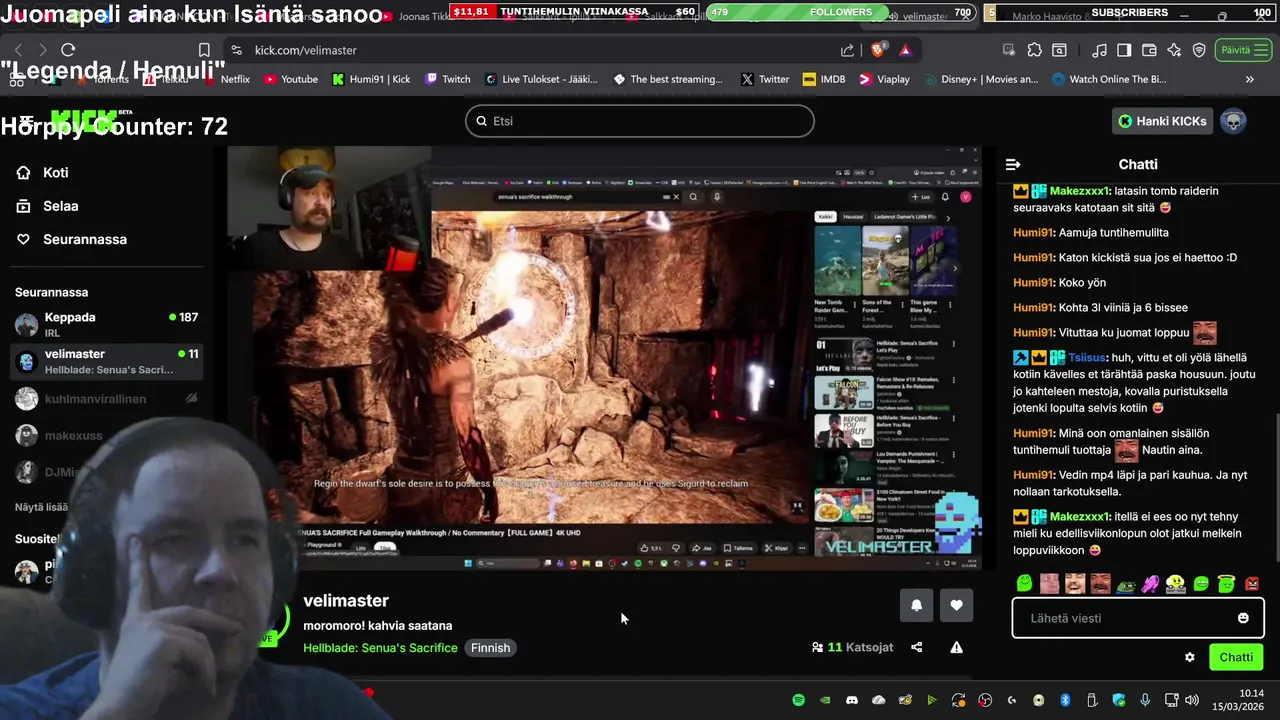Insert the green smiley blob emote
The image size is (1280, 720).
pyautogui.click(x=1025, y=583)
